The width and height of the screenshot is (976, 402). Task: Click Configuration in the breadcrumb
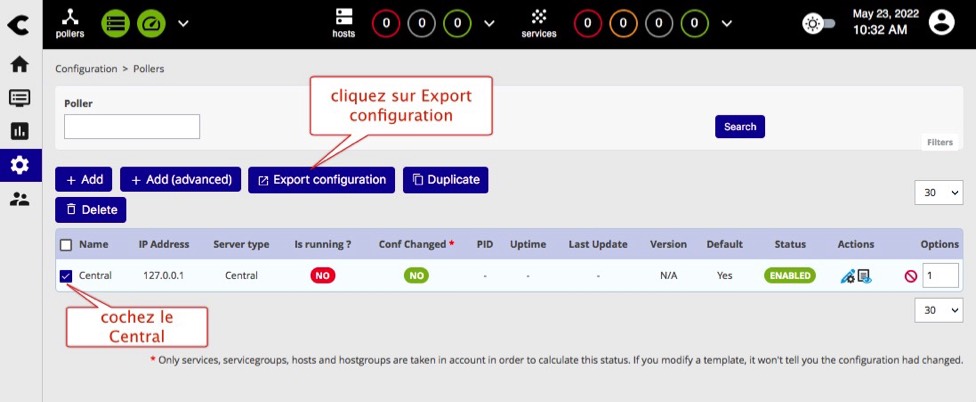point(86,69)
